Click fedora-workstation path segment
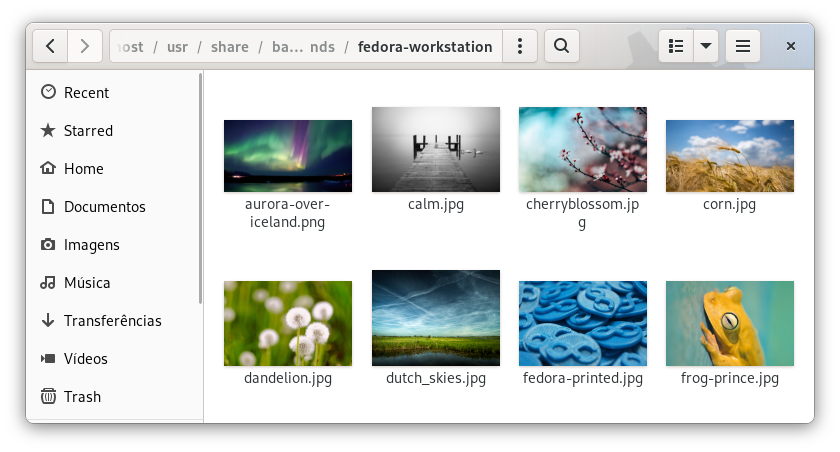 click(425, 47)
